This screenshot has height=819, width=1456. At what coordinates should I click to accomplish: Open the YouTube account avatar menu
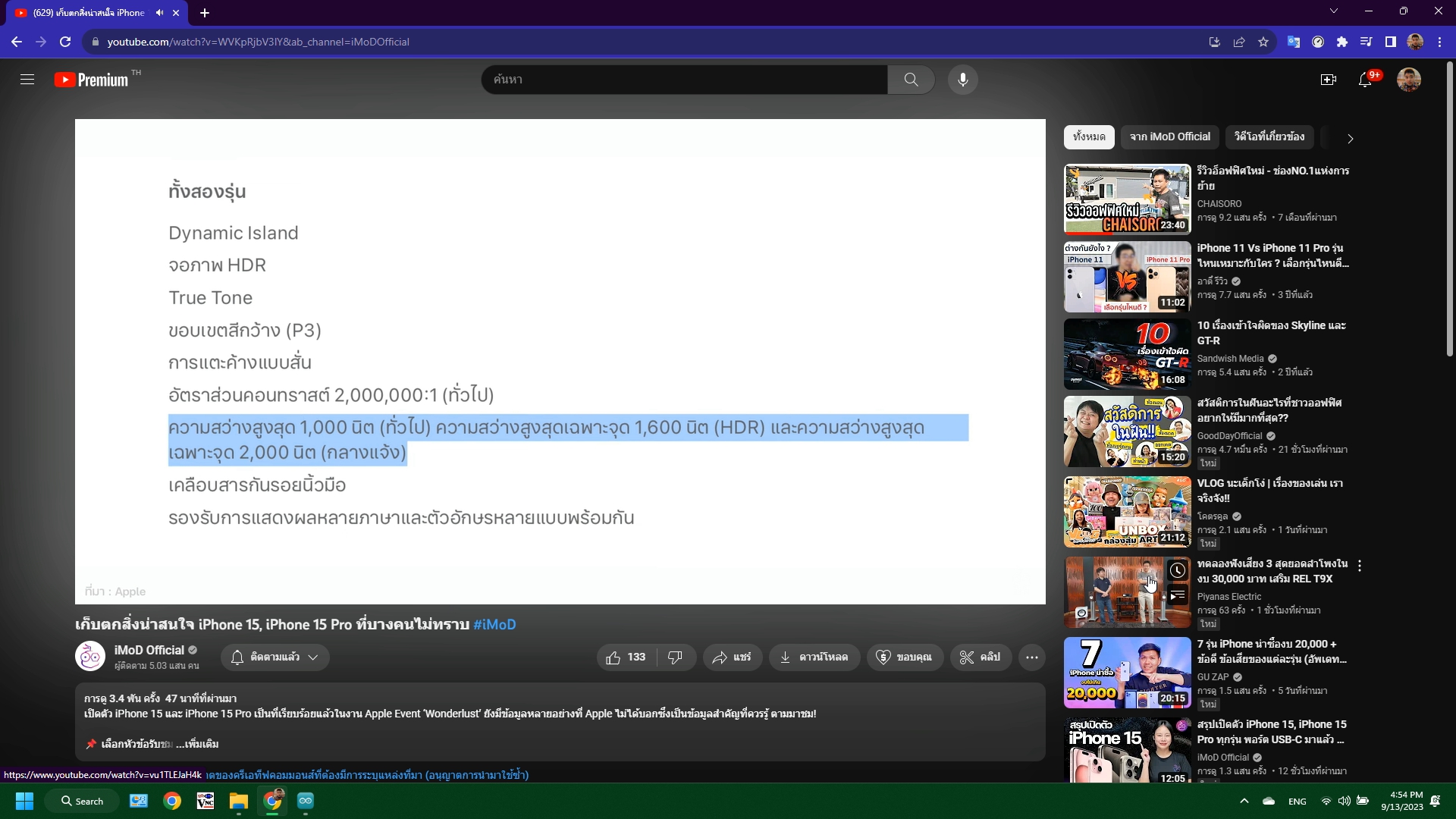[1409, 80]
